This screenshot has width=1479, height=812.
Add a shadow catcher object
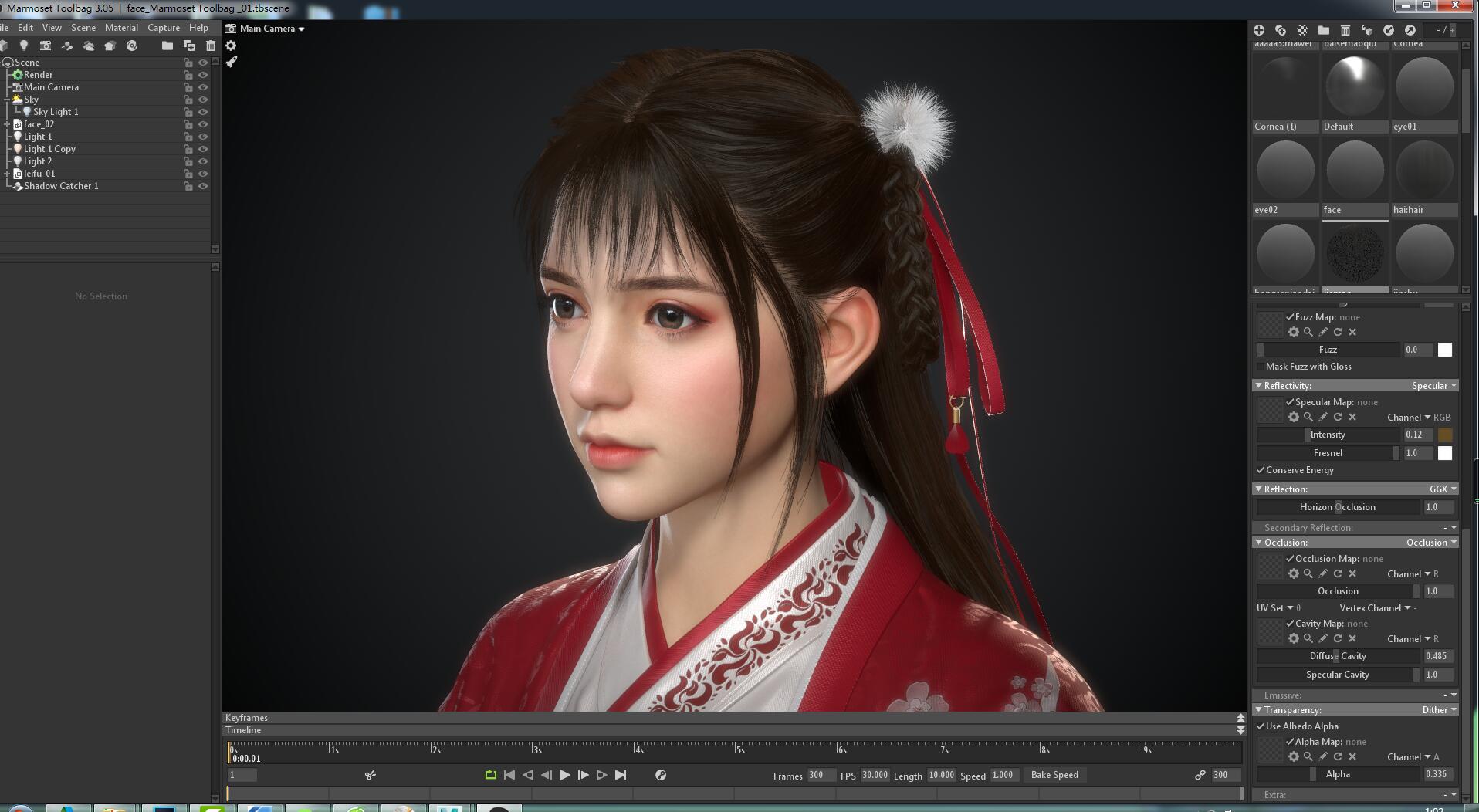(x=67, y=46)
